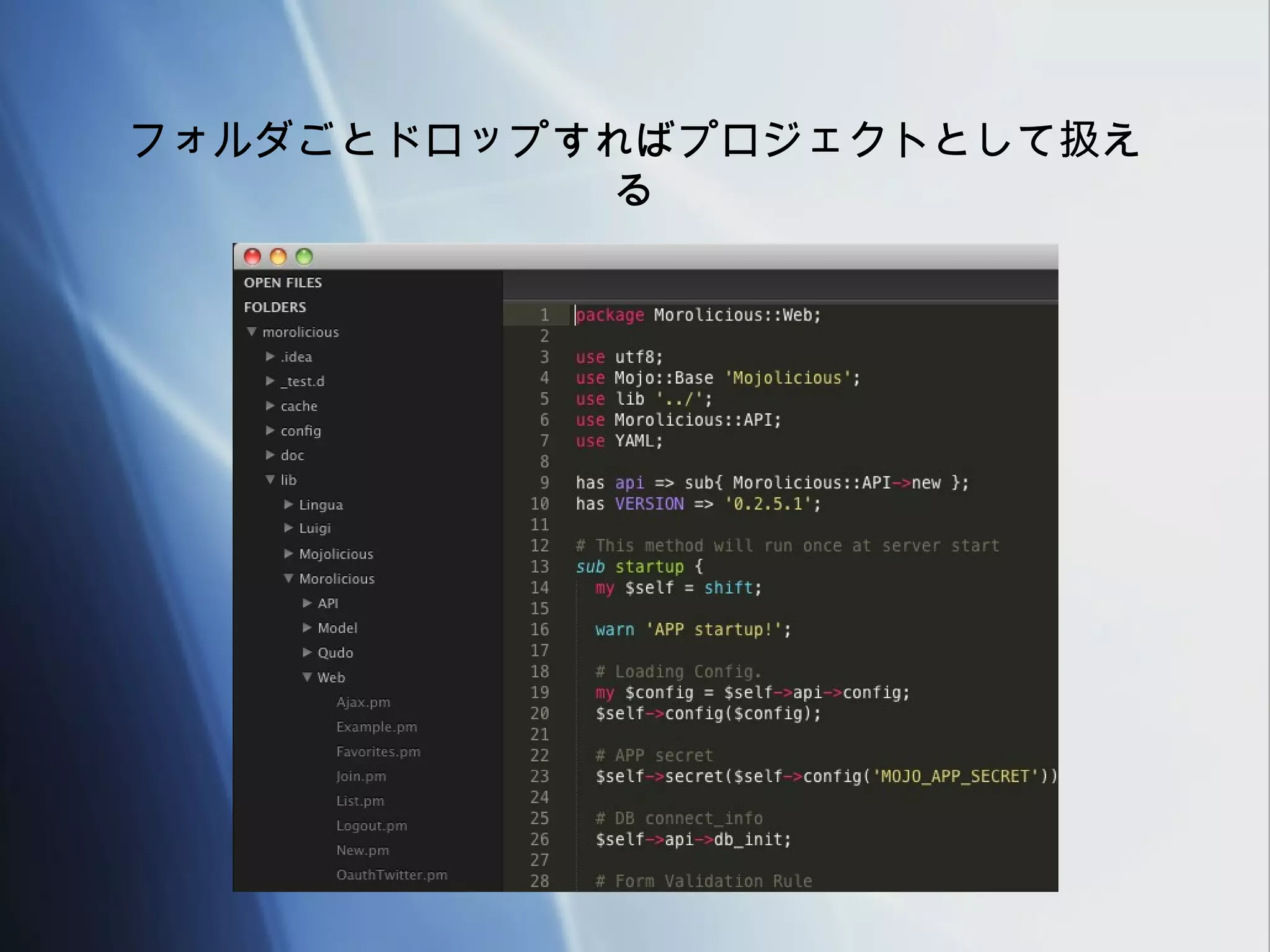Click the '$self->api->db_init;' line
This screenshot has height=952, width=1270.
[x=693, y=840]
